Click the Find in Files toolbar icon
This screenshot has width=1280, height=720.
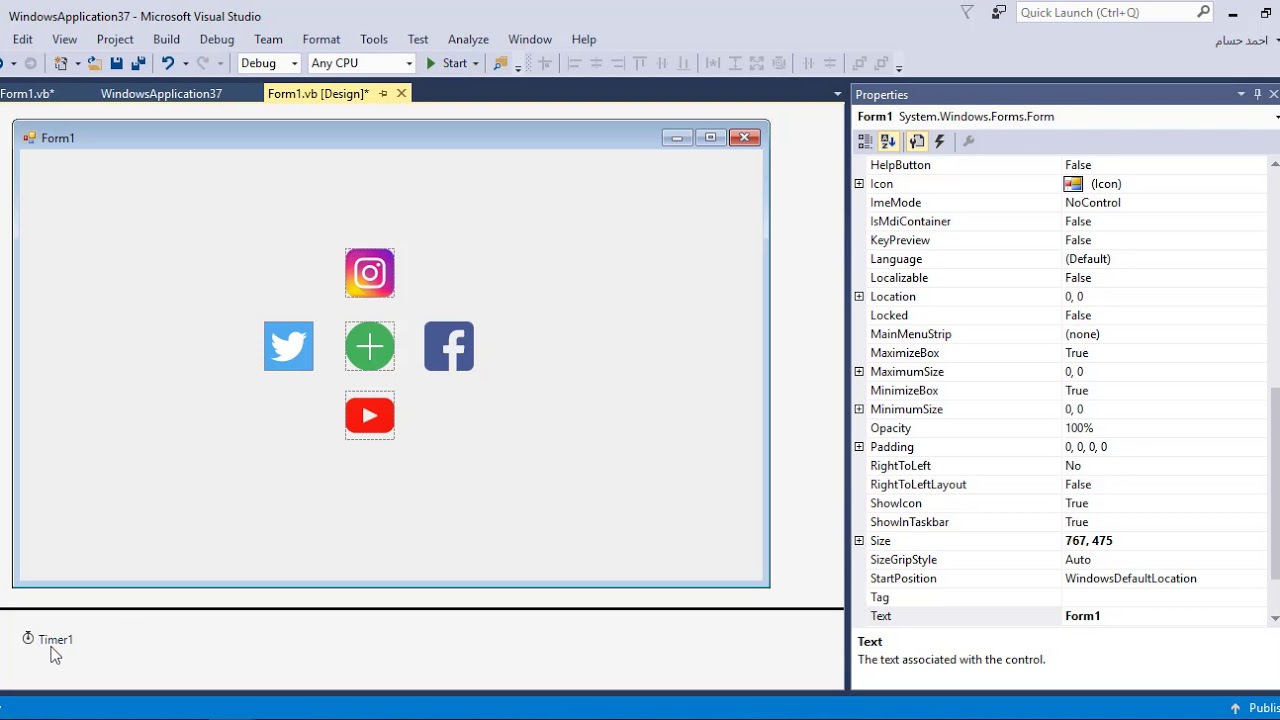click(x=501, y=63)
